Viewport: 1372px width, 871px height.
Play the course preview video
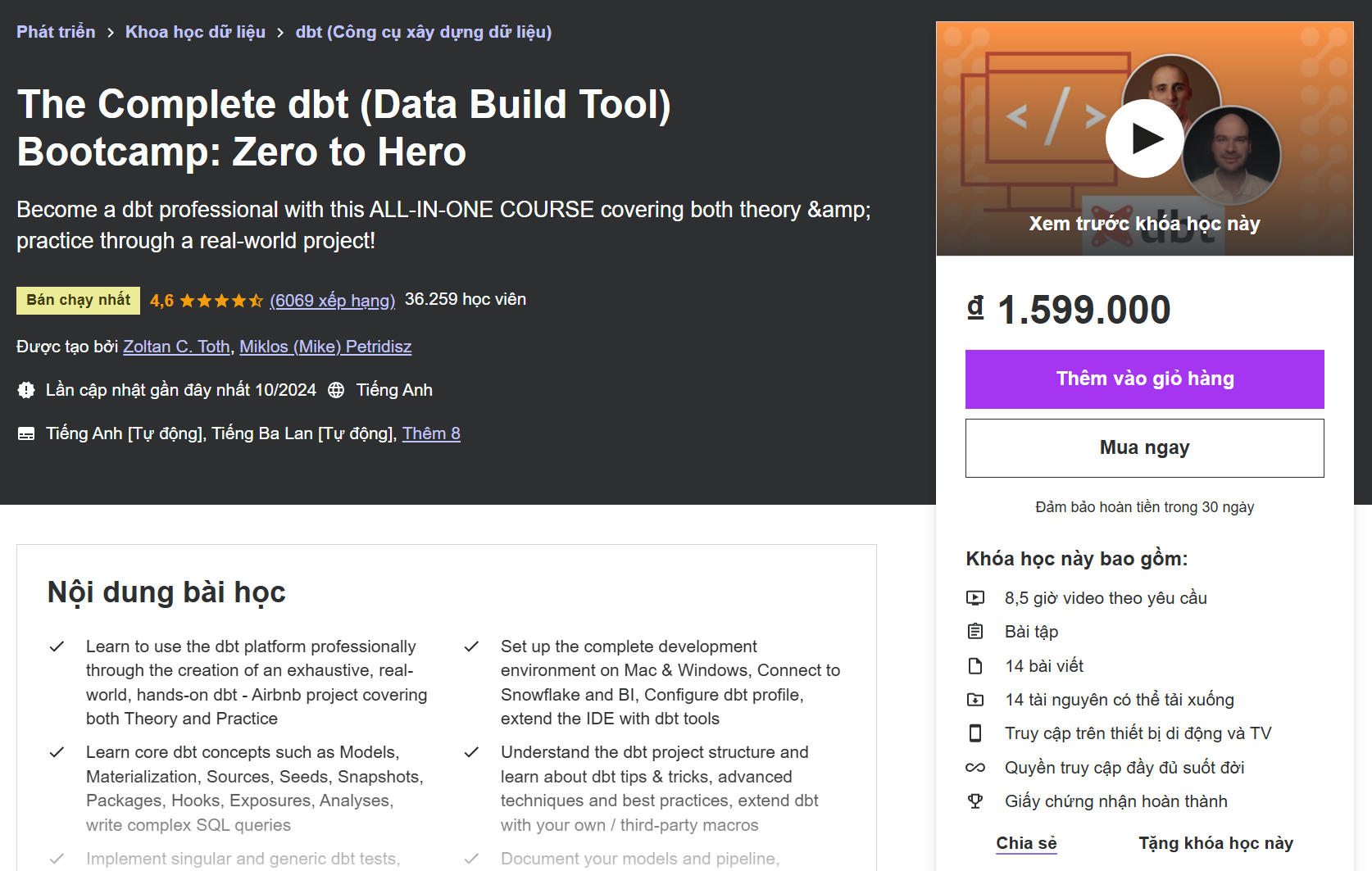pos(1144,138)
